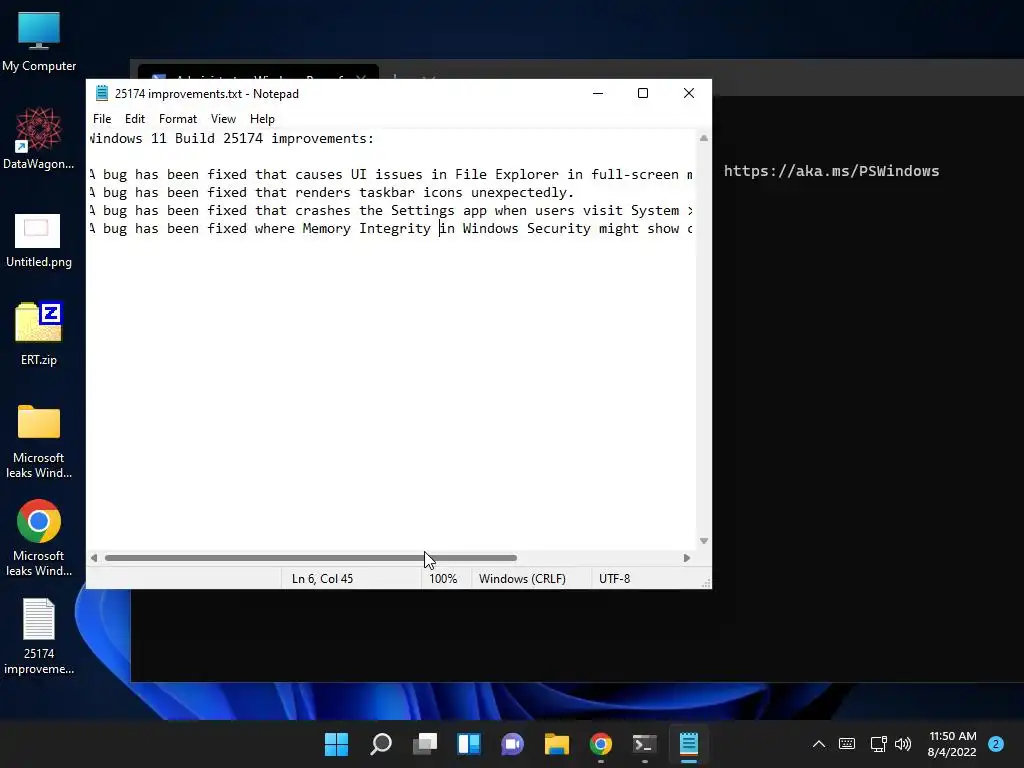
Task: Click Notepad scroll right arrow
Action: tap(686, 558)
